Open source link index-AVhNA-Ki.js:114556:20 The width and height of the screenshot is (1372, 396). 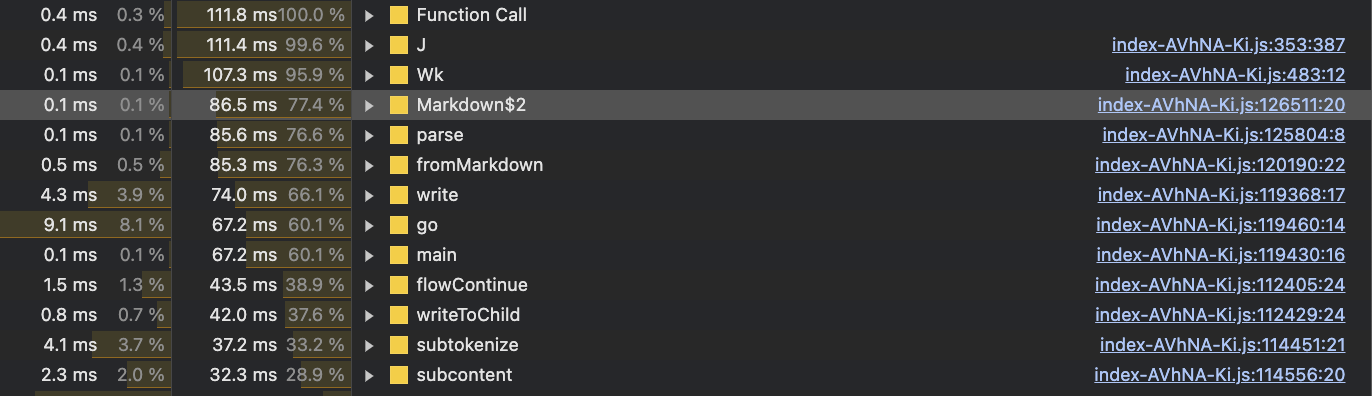coord(1219,375)
